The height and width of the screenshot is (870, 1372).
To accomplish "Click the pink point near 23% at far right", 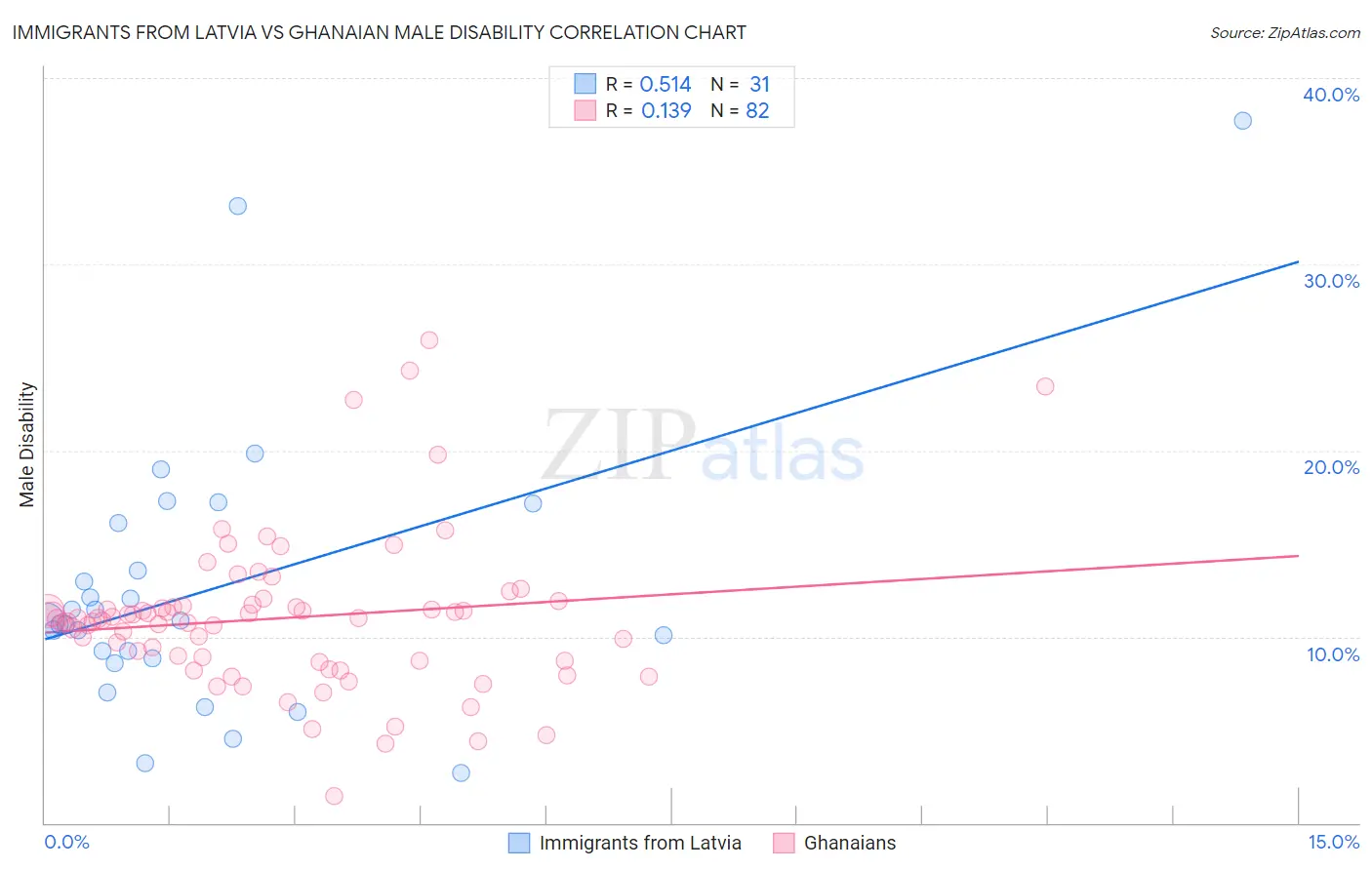I will coord(1045,386).
